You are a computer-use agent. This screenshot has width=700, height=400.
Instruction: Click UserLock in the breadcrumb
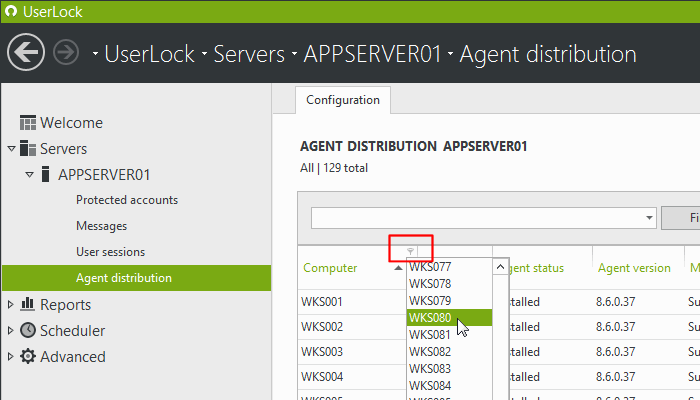[x=150, y=54]
